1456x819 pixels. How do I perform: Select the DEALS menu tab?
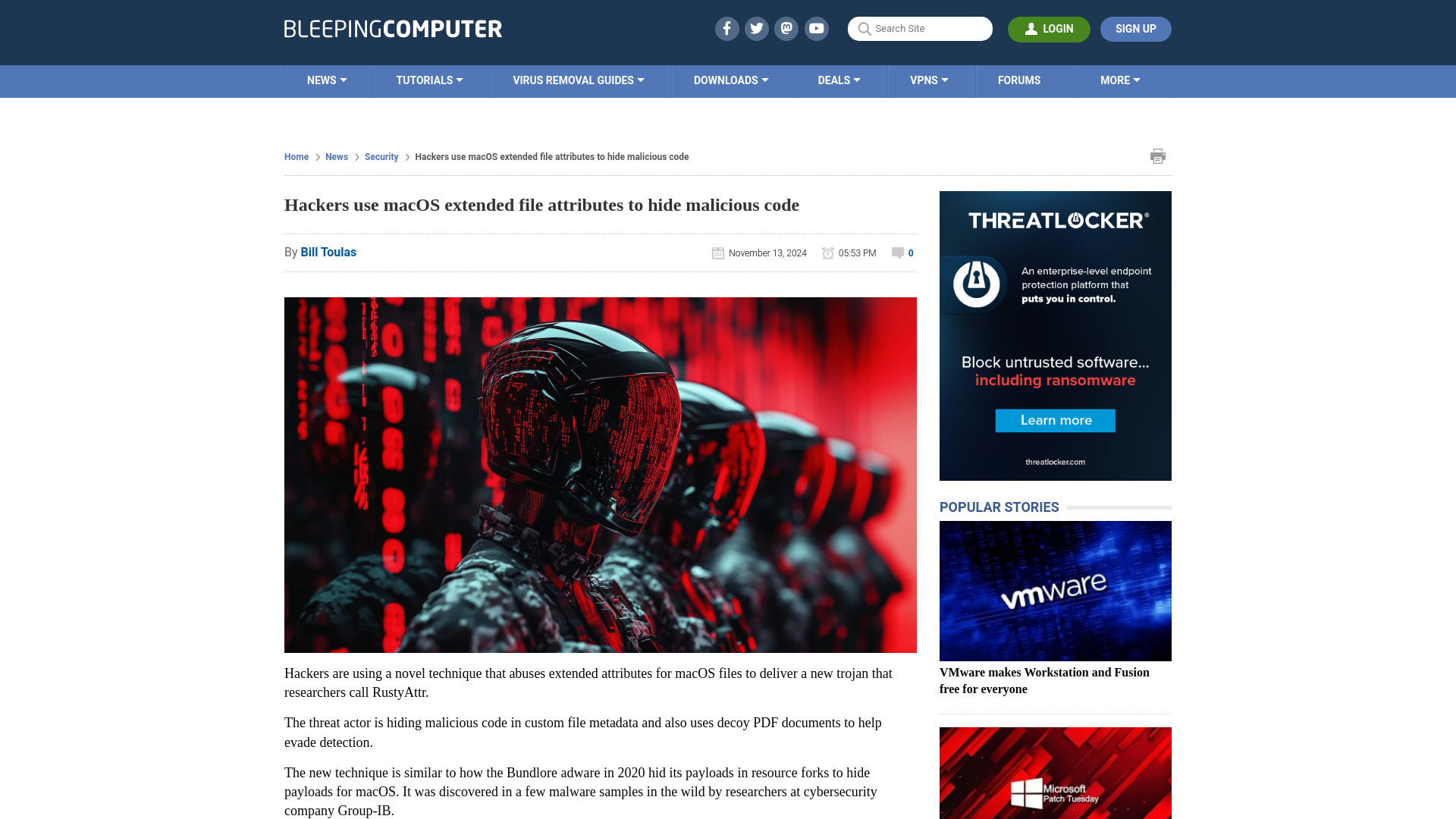pyautogui.click(x=838, y=80)
